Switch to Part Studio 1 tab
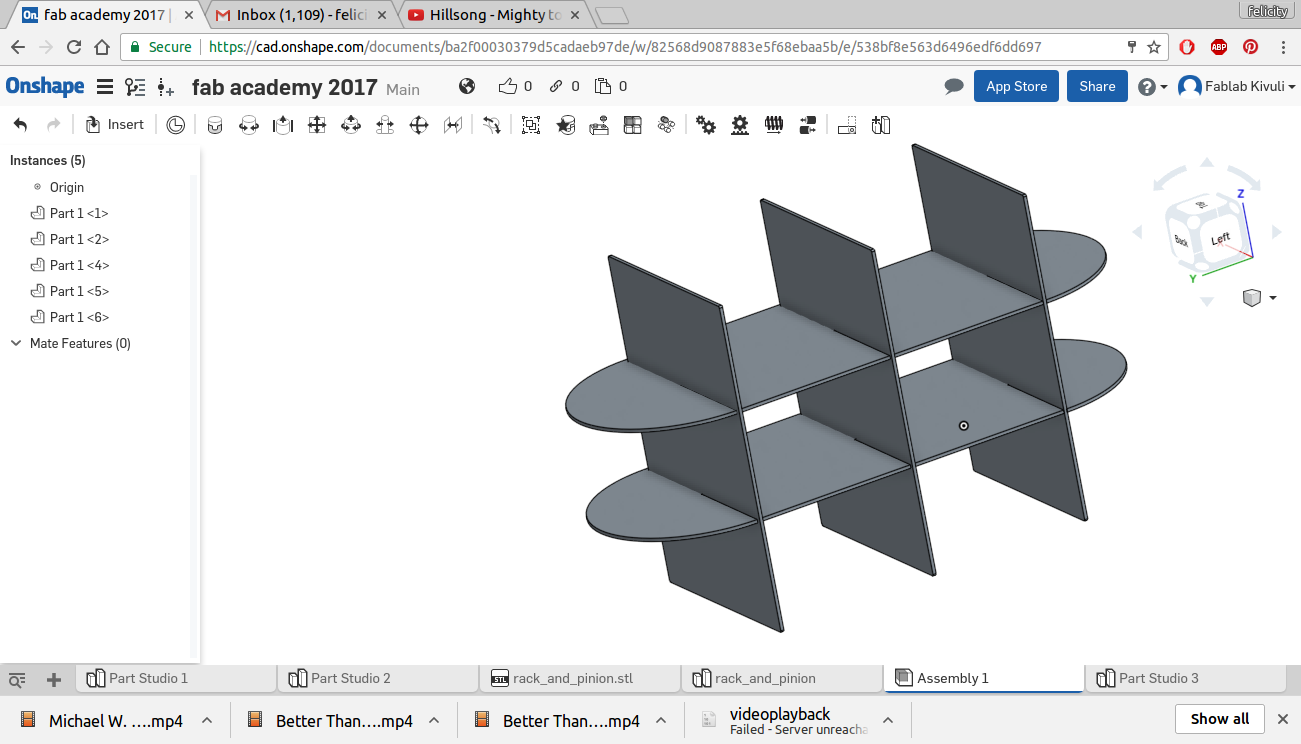This screenshot has height=744, width=1301. (176, 678)
